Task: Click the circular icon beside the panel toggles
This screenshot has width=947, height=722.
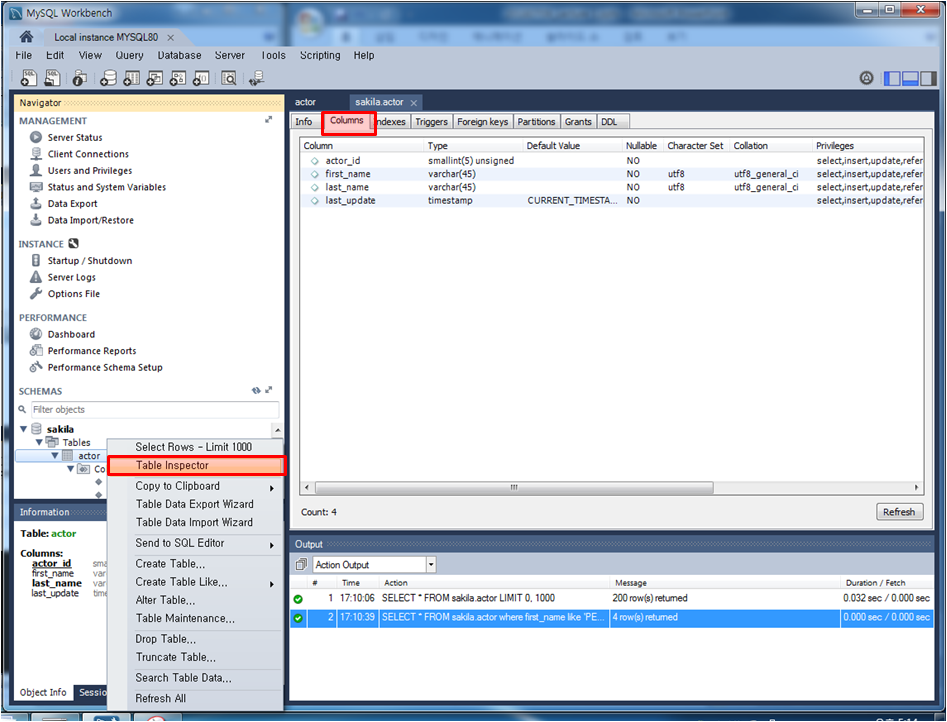Action: tap(867, 78)
